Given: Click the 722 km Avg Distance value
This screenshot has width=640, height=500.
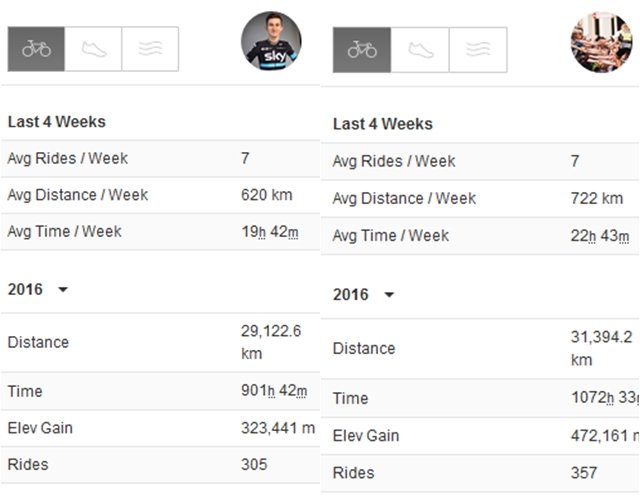Looking at the screenshot, I should coord(597,198).
